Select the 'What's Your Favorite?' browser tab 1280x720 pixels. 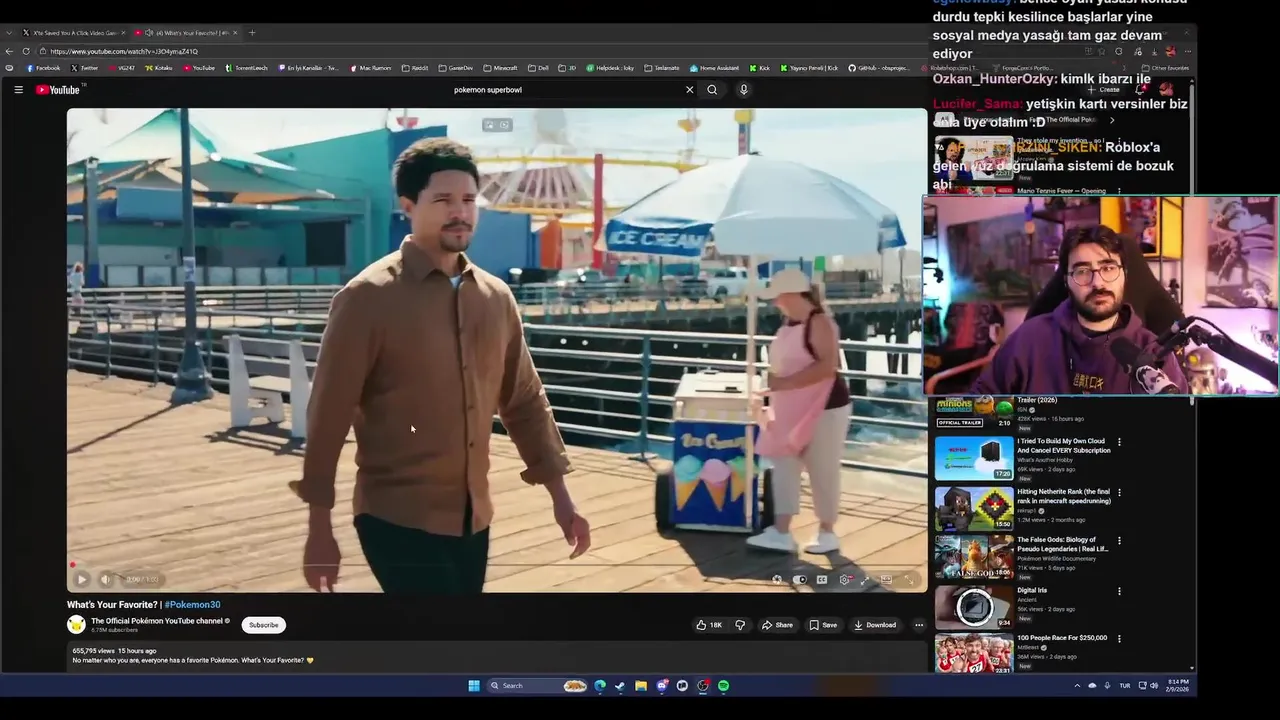[x=186, y=33]
